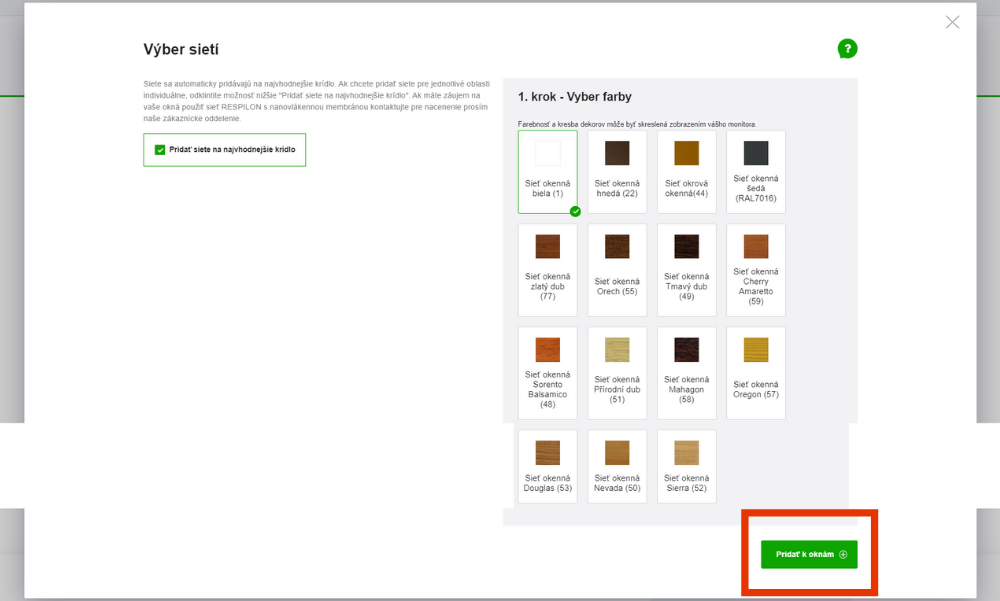Pick the grey 'šedá (RAL7016)' net
Viewport: 1000px width, 601px height.
(x=756, y=171)
